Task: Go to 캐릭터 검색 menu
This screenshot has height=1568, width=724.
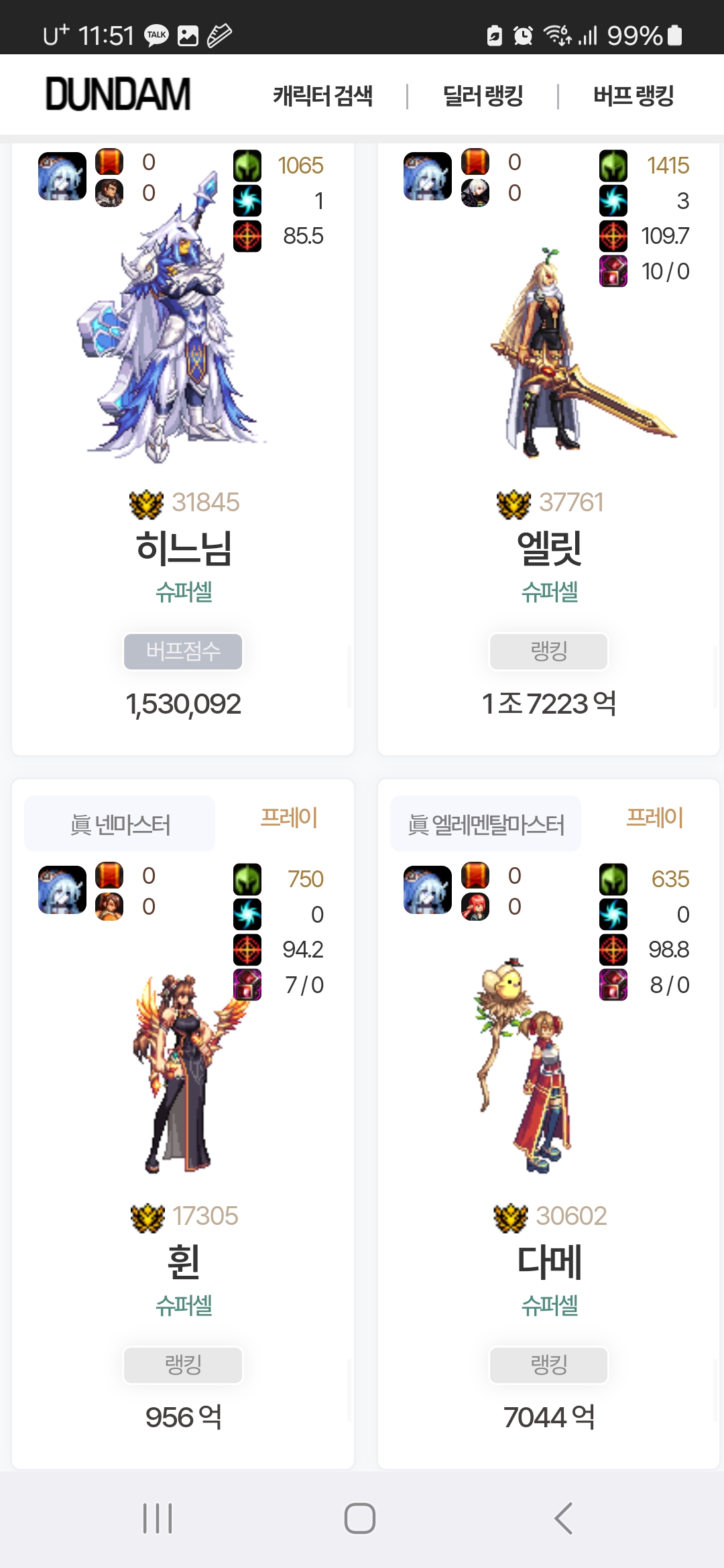Action: tap(322, 96)
